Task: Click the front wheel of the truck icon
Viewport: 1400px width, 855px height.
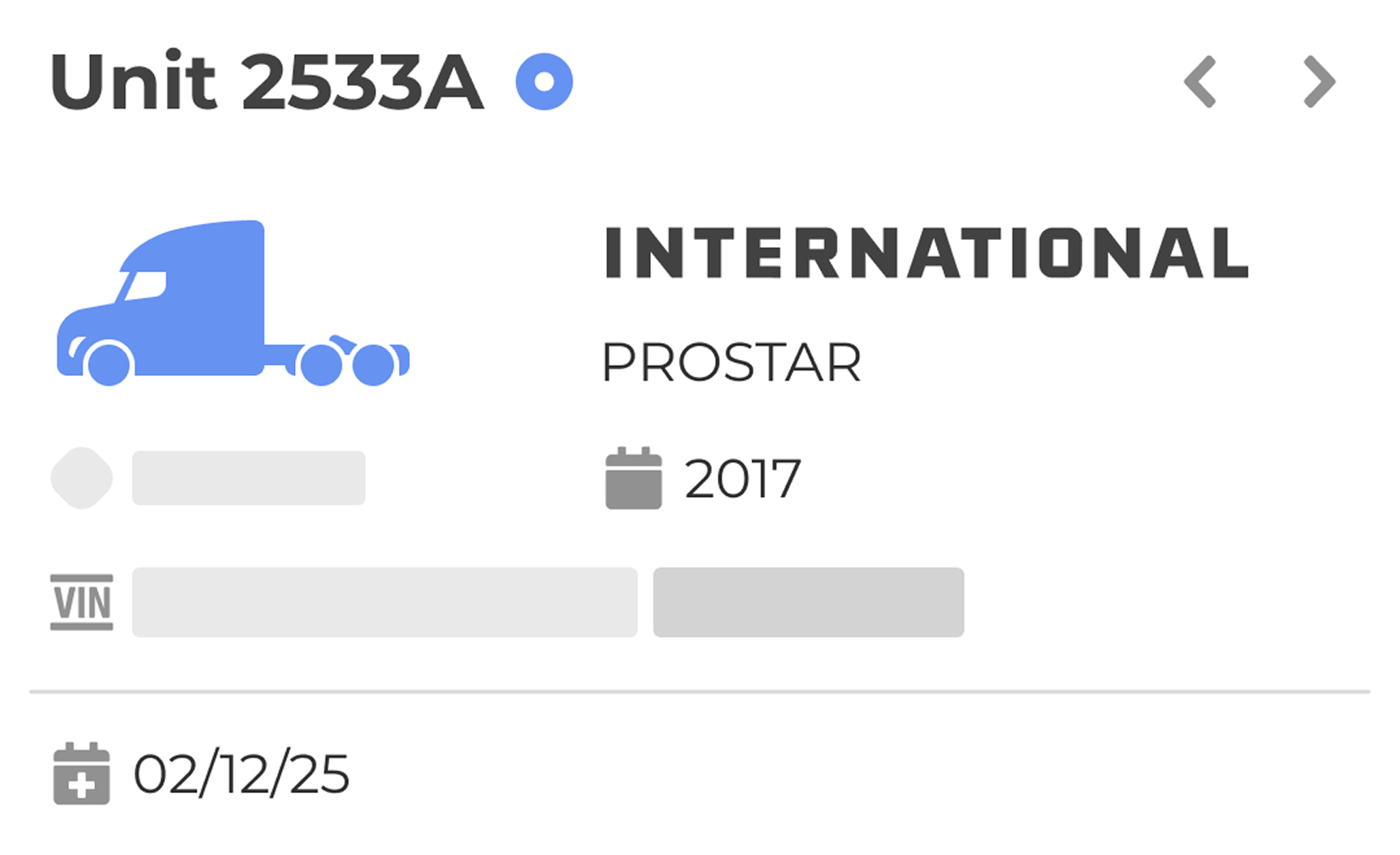Action: pos(109,365)
